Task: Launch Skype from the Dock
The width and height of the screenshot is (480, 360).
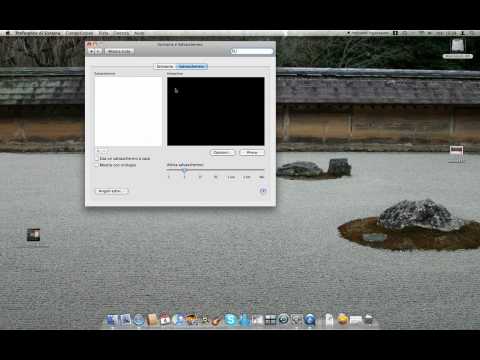Action: 231,320
